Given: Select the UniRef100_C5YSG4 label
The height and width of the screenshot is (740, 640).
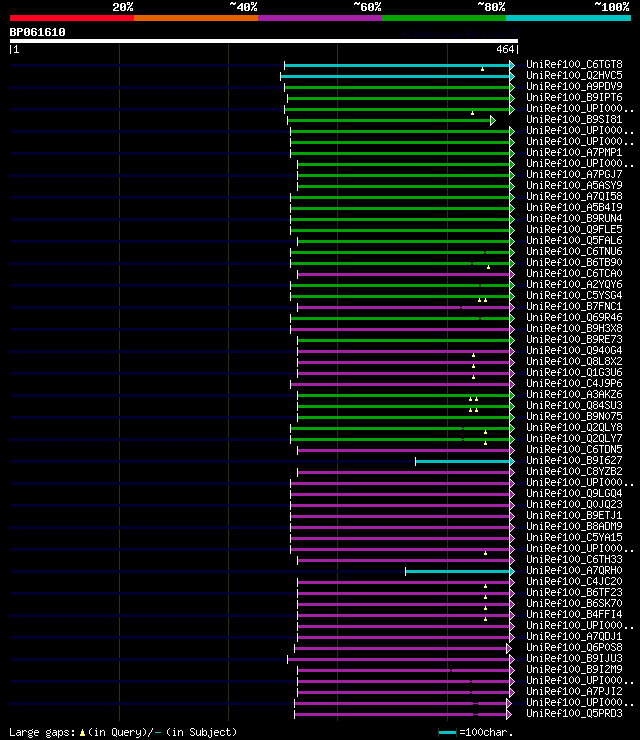Looking at the screenshot, I should 574,295.
